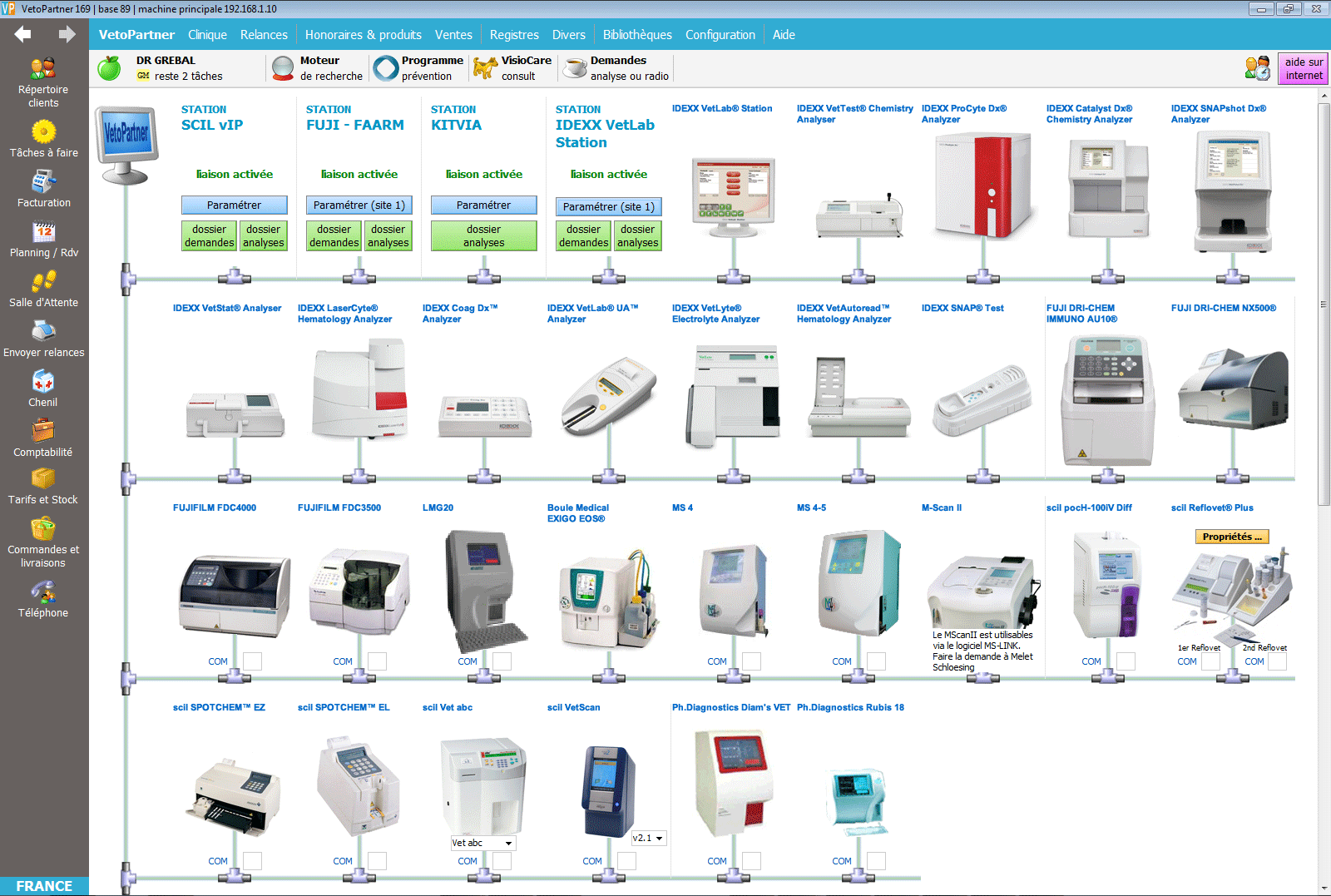Screen dimensions: 1331x896
Task: Open Tarifs et Stock
Action: [x=43, y=487]
